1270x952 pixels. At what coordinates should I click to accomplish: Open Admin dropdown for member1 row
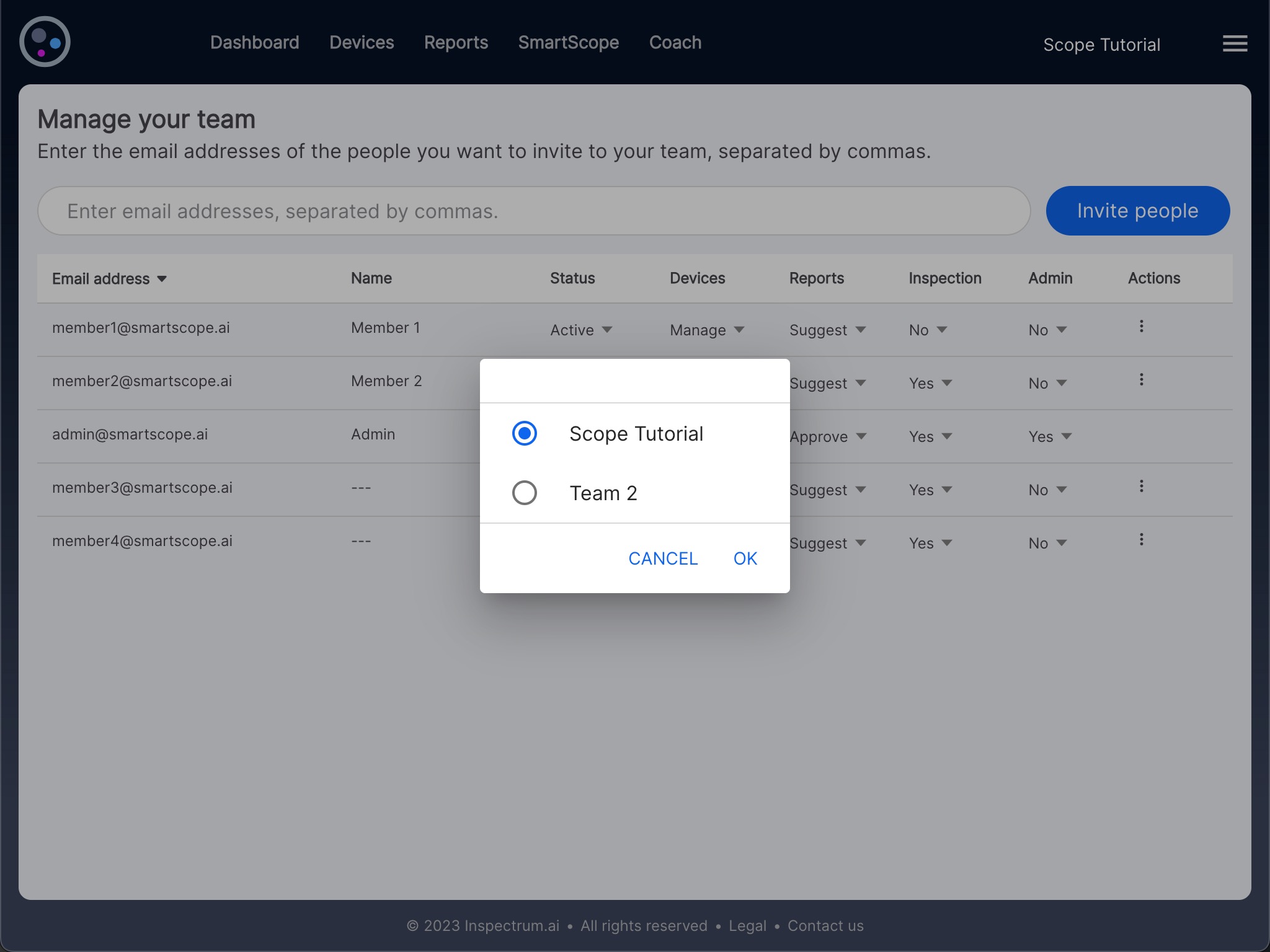[x=1047, y=330]
